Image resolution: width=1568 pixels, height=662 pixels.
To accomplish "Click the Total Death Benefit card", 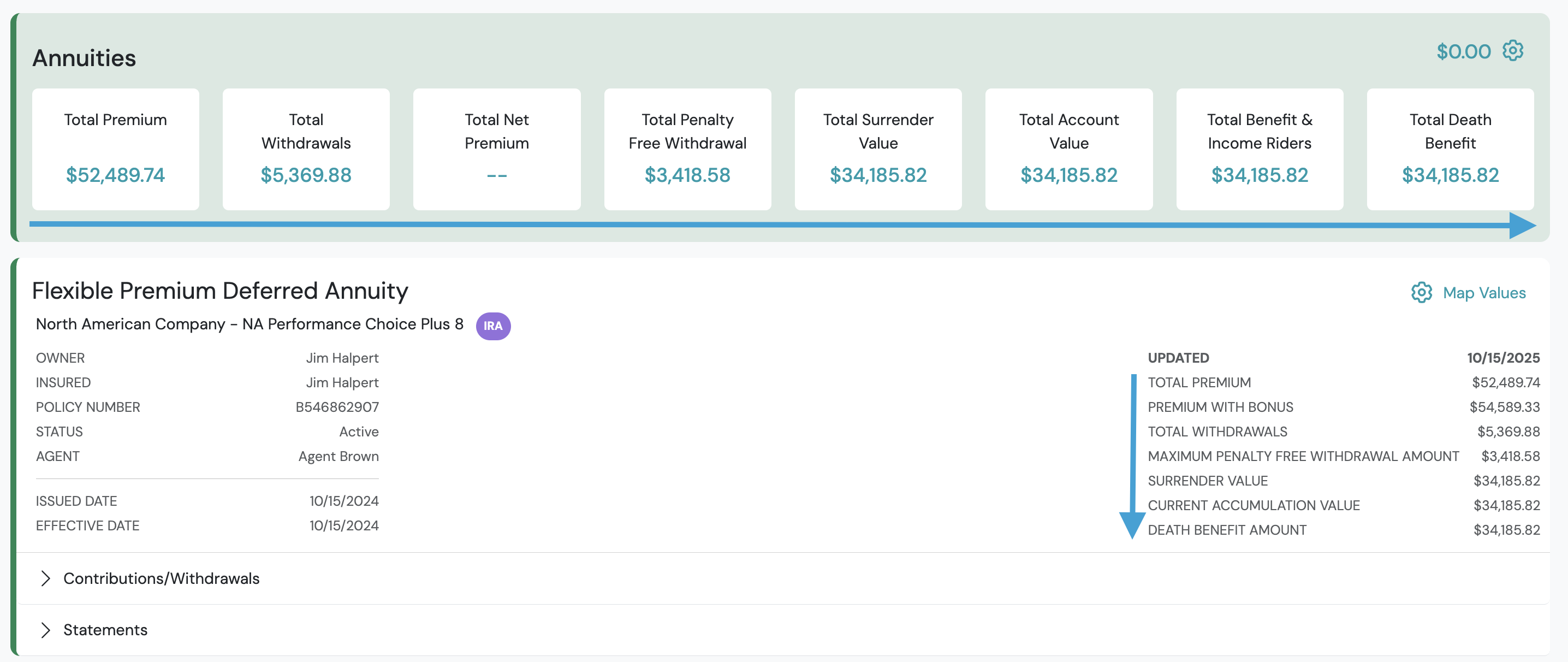I will point(1450,149).
